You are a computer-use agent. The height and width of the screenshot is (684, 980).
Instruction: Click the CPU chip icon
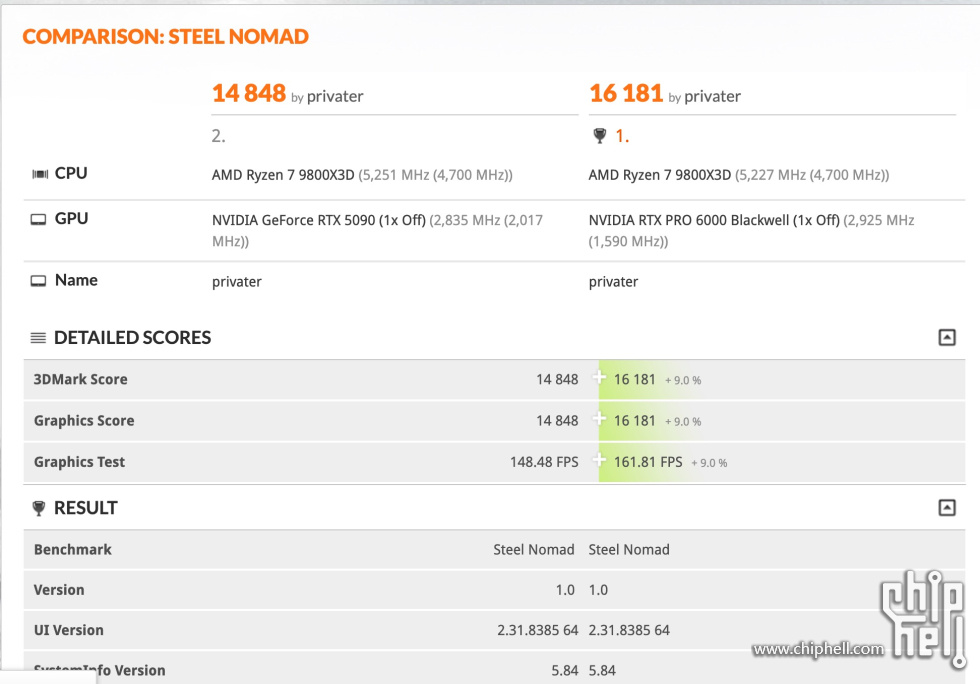(x=39, y=174)
